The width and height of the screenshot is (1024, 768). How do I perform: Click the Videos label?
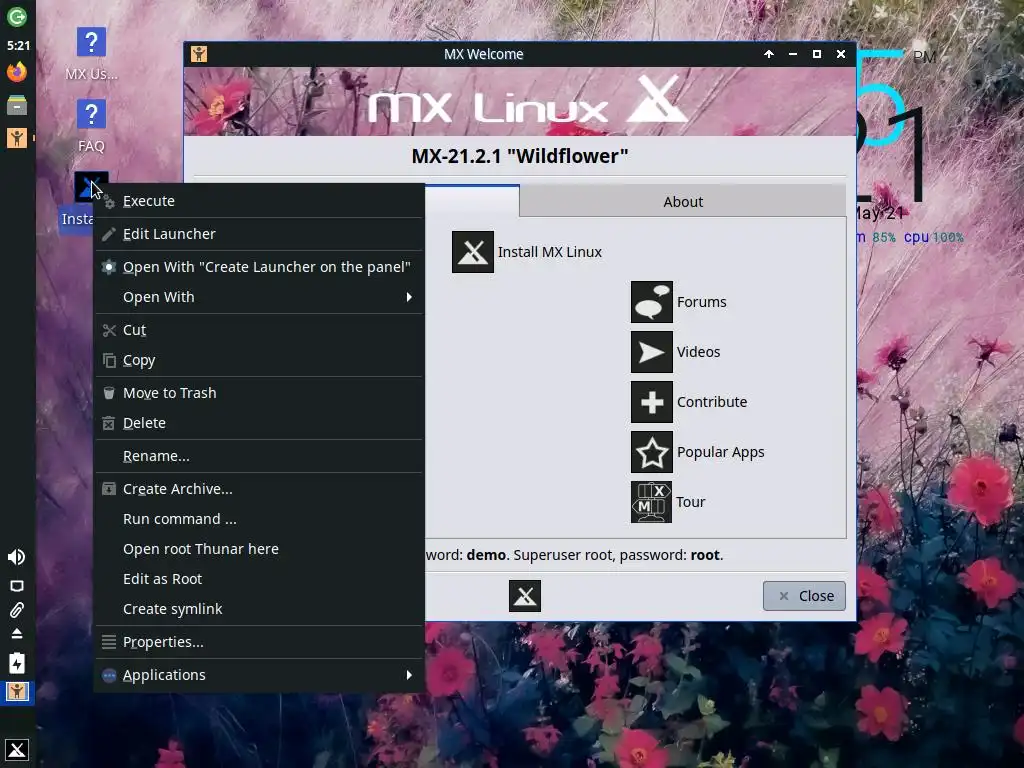(698, 352)
